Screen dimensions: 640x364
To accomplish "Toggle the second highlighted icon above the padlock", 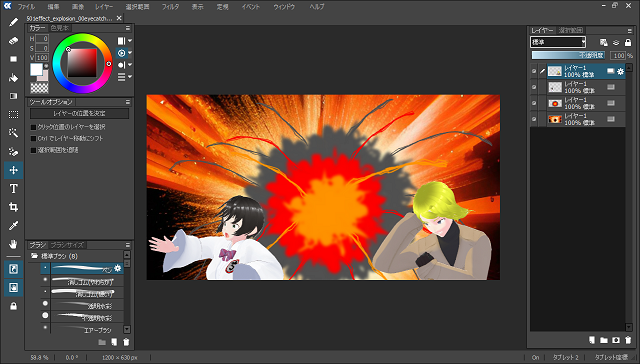I will point(13,288).
